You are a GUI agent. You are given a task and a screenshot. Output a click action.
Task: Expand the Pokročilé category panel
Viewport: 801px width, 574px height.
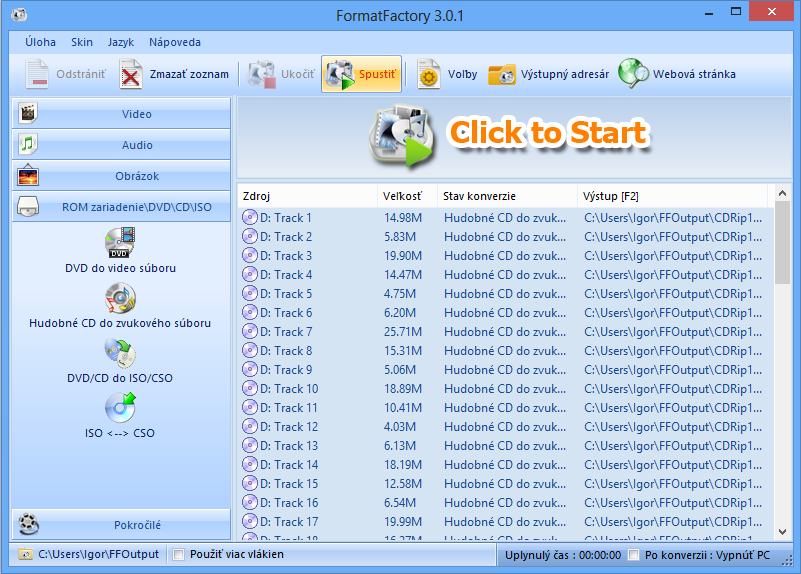121,524
